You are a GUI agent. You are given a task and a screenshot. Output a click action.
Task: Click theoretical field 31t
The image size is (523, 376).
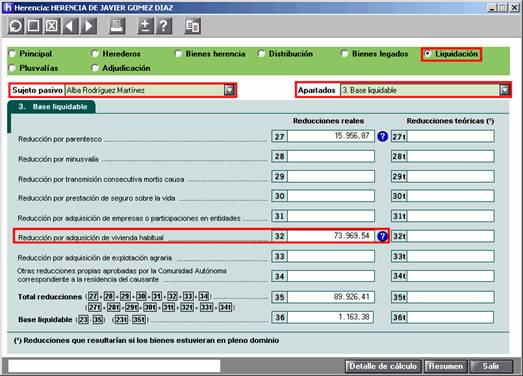[x=451, y=216]
